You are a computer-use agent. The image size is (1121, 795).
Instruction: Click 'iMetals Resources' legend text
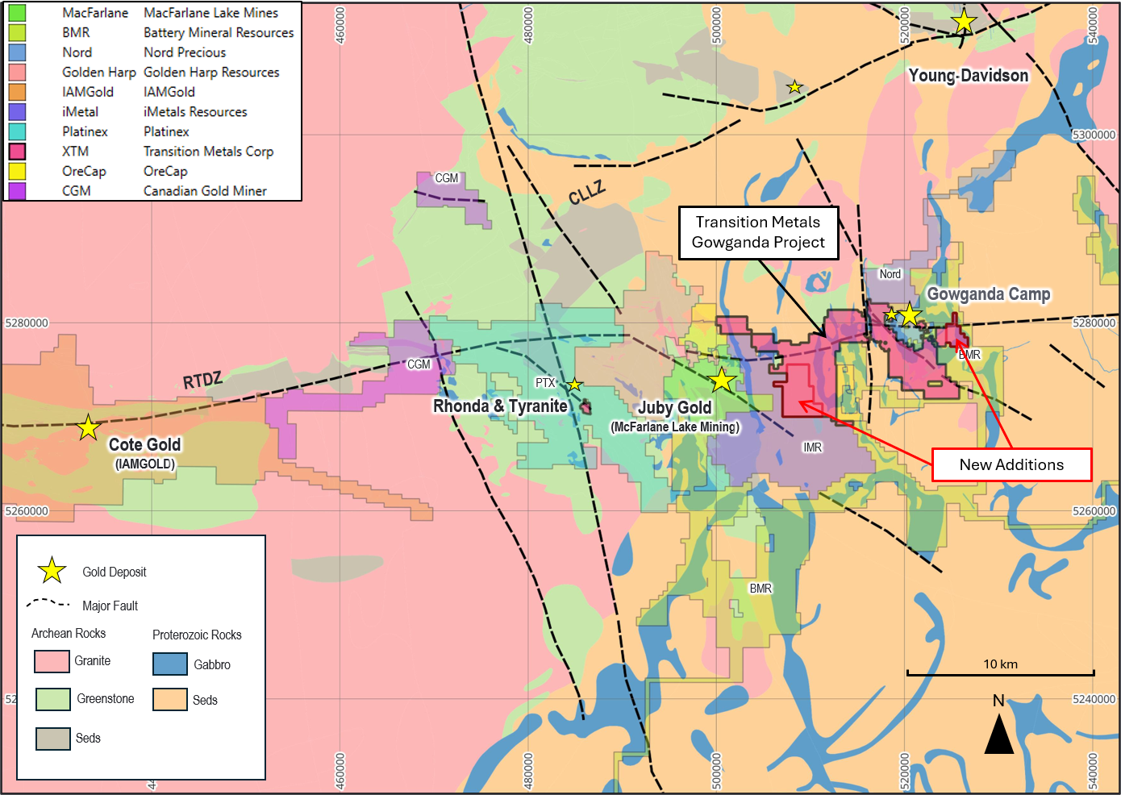[x=195, y=112]
